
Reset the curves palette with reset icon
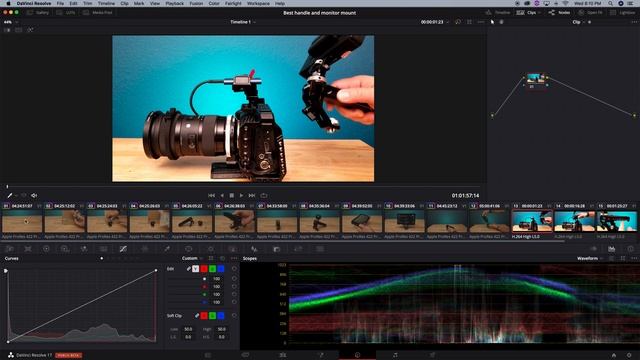tap(222, 258)
